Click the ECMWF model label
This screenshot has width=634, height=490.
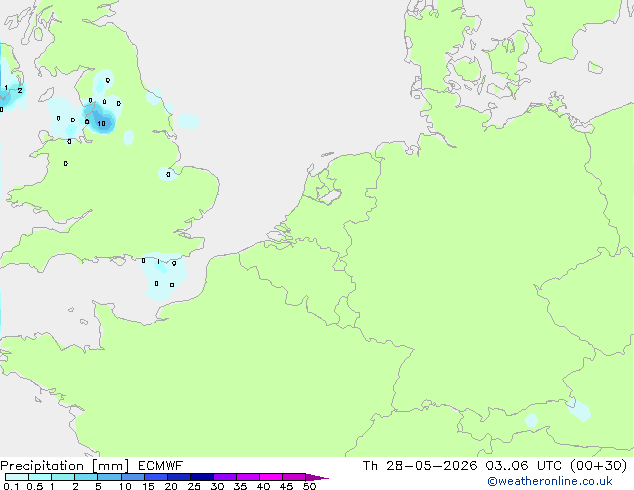pos(161,466)
